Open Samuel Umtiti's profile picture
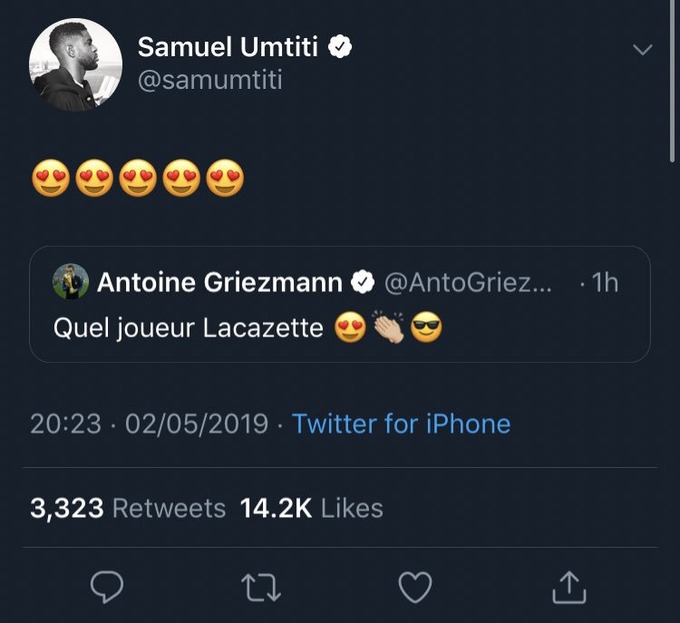 pos(75,65)
